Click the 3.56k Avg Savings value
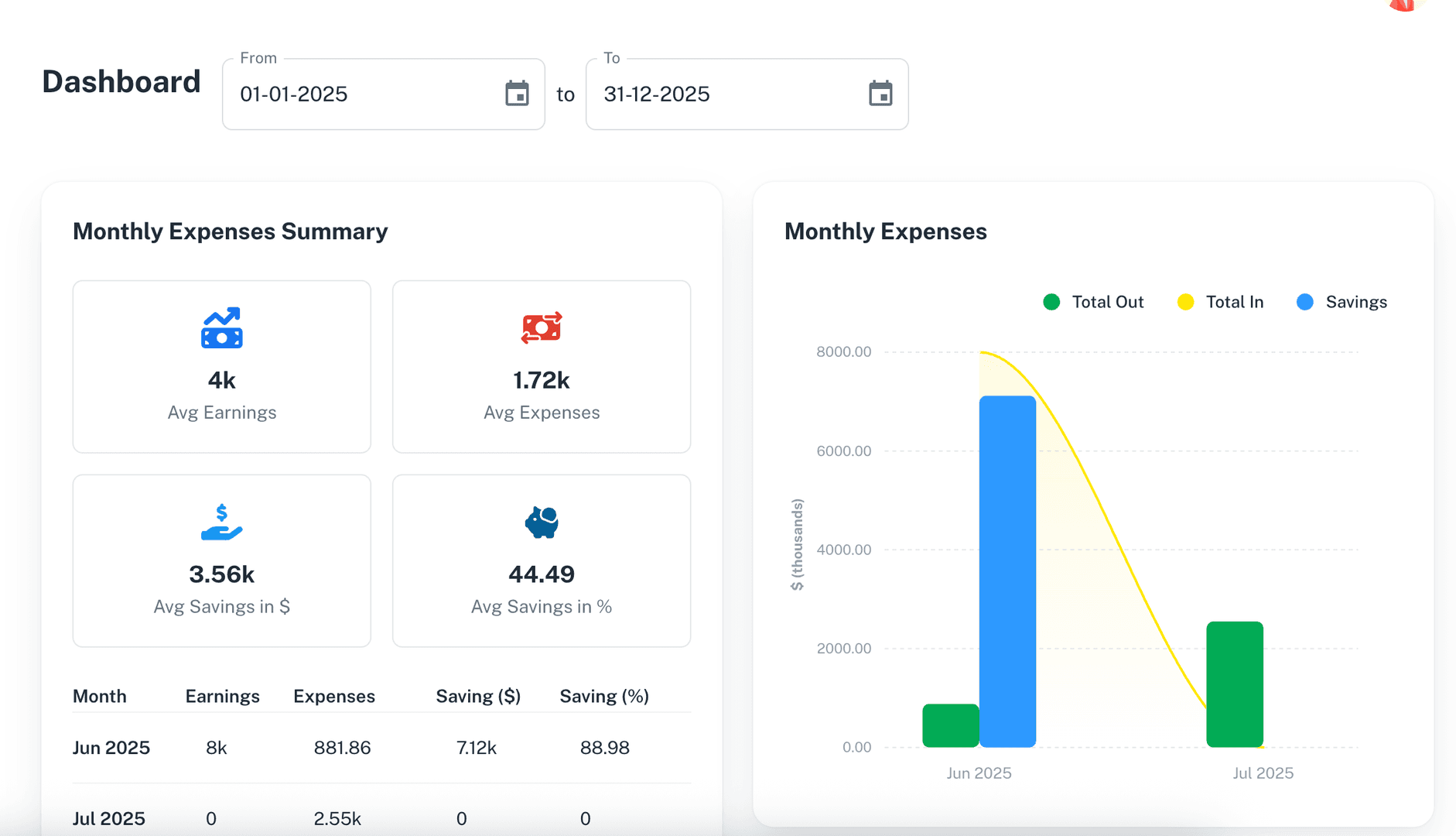 [x=222, y=574]
